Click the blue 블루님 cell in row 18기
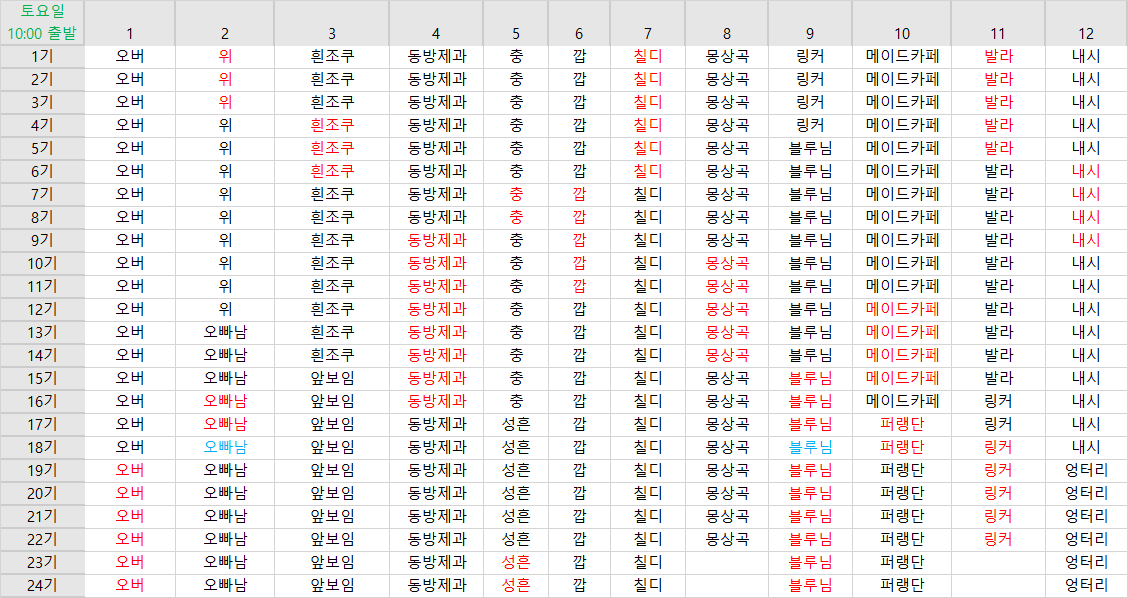 pyautogui.click(x=810, y=447)
